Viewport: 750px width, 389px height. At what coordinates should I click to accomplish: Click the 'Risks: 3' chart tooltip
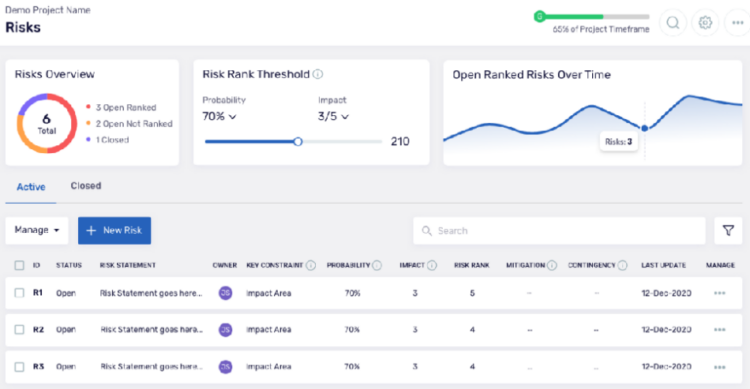pyautogui.click(x=618, y=142)
